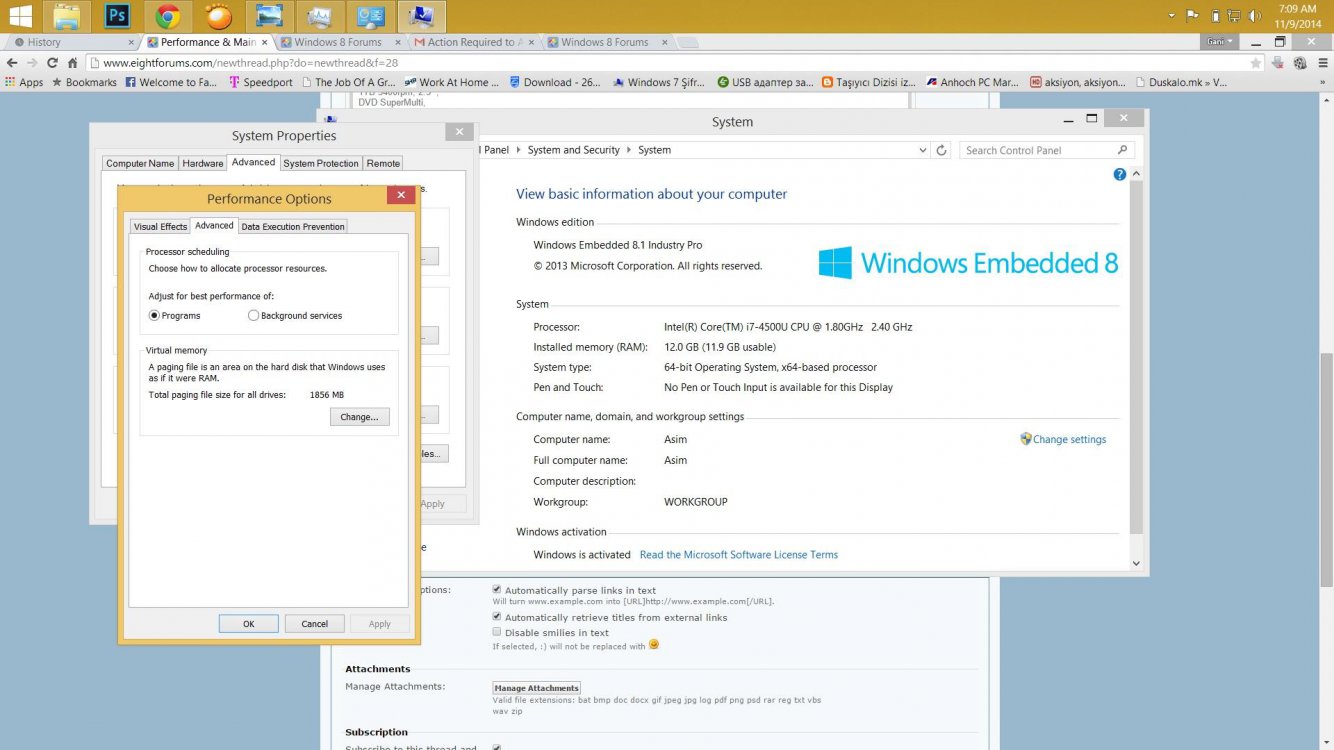Refresh the Control Panel address bar
Viewport: 1334px width, 750px height.
click(941, 150)
